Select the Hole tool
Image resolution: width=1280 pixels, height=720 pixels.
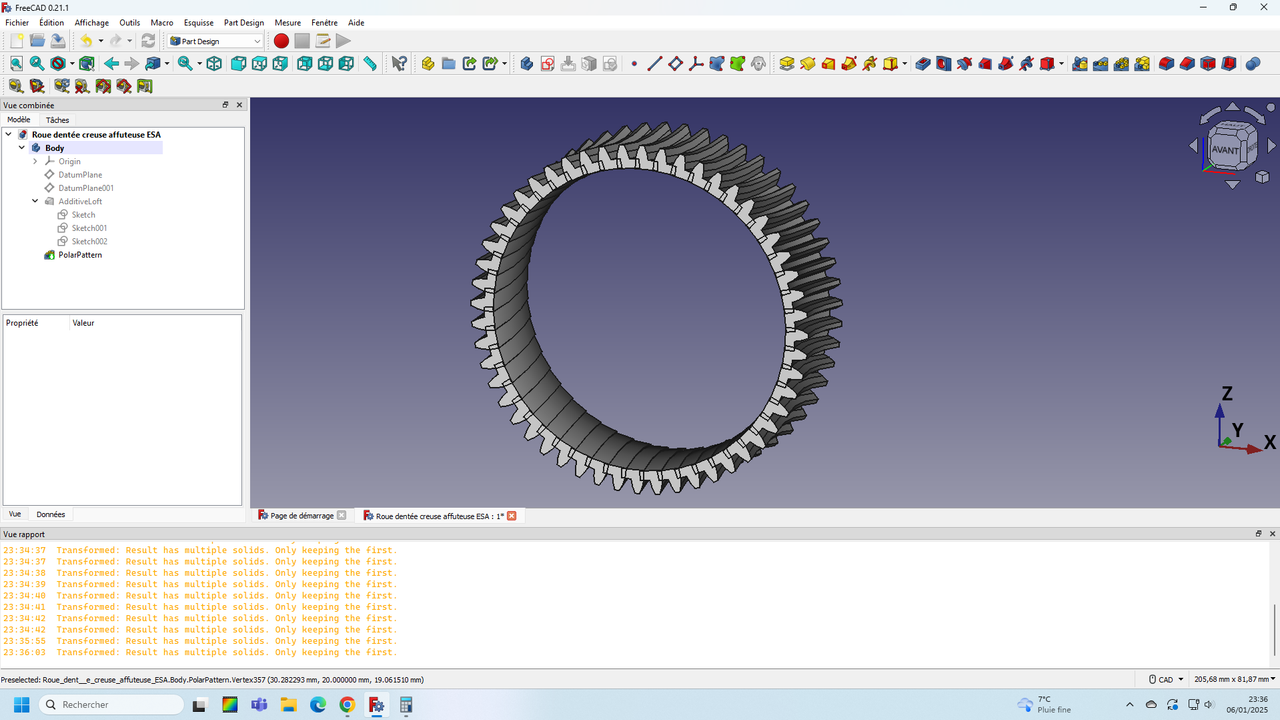pos(944,63)
